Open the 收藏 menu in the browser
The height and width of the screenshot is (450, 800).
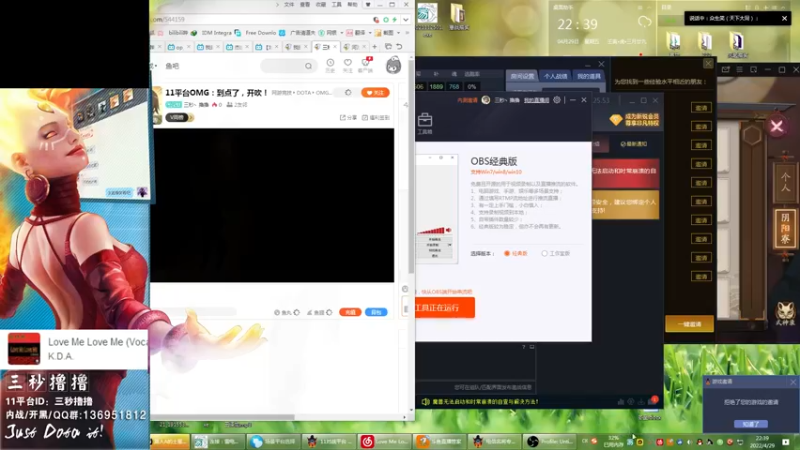click(x=321, y=5)
